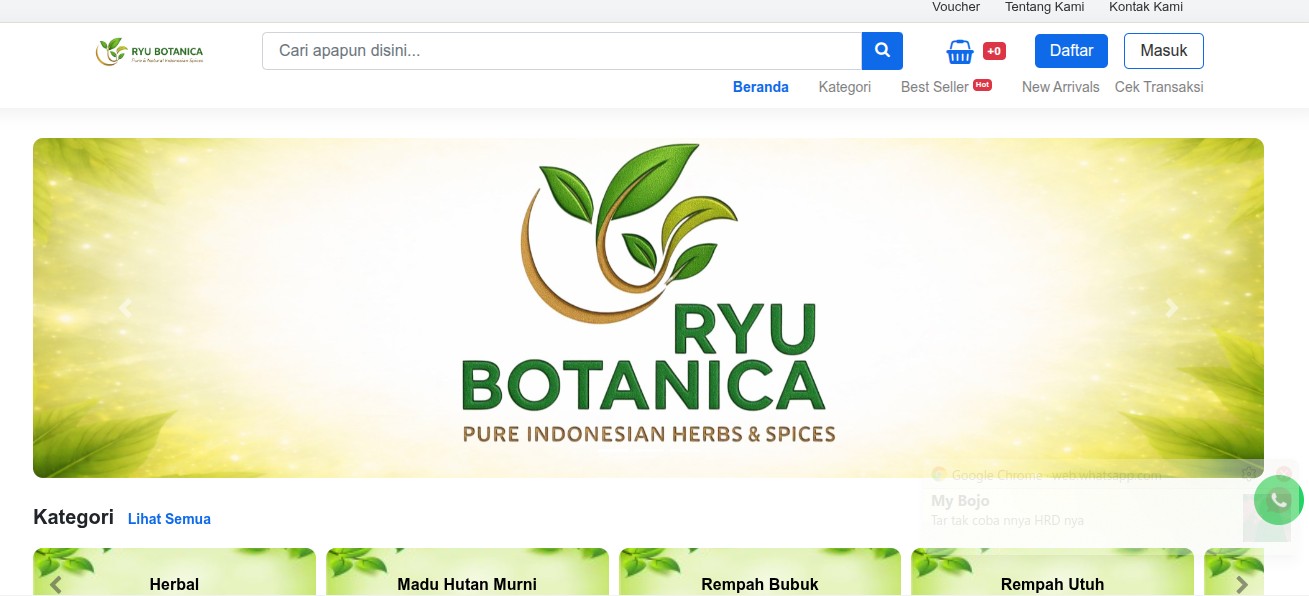Open the Rempah Bubuk category card

760,572
